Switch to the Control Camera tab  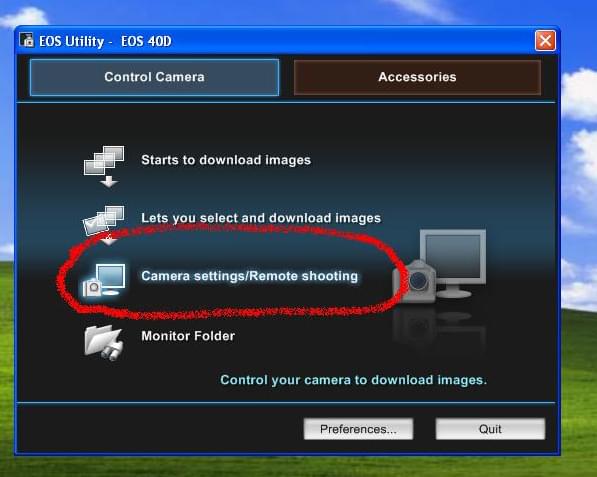click(x=154, y=77)
